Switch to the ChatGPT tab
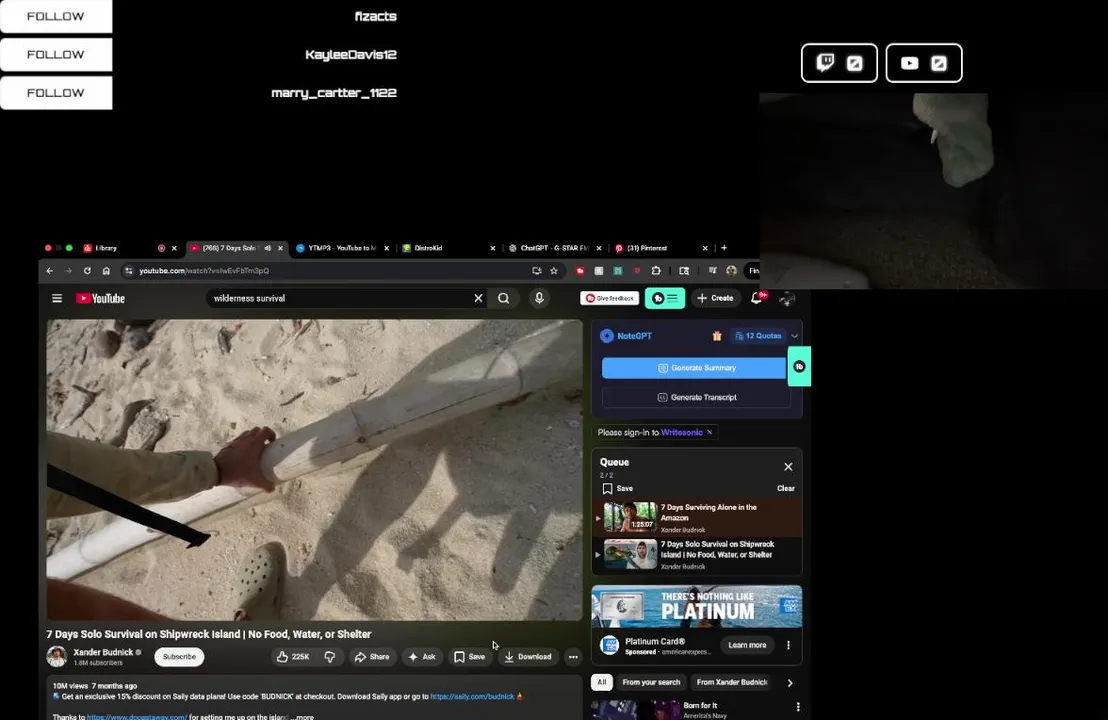 (x=554, y=248)
